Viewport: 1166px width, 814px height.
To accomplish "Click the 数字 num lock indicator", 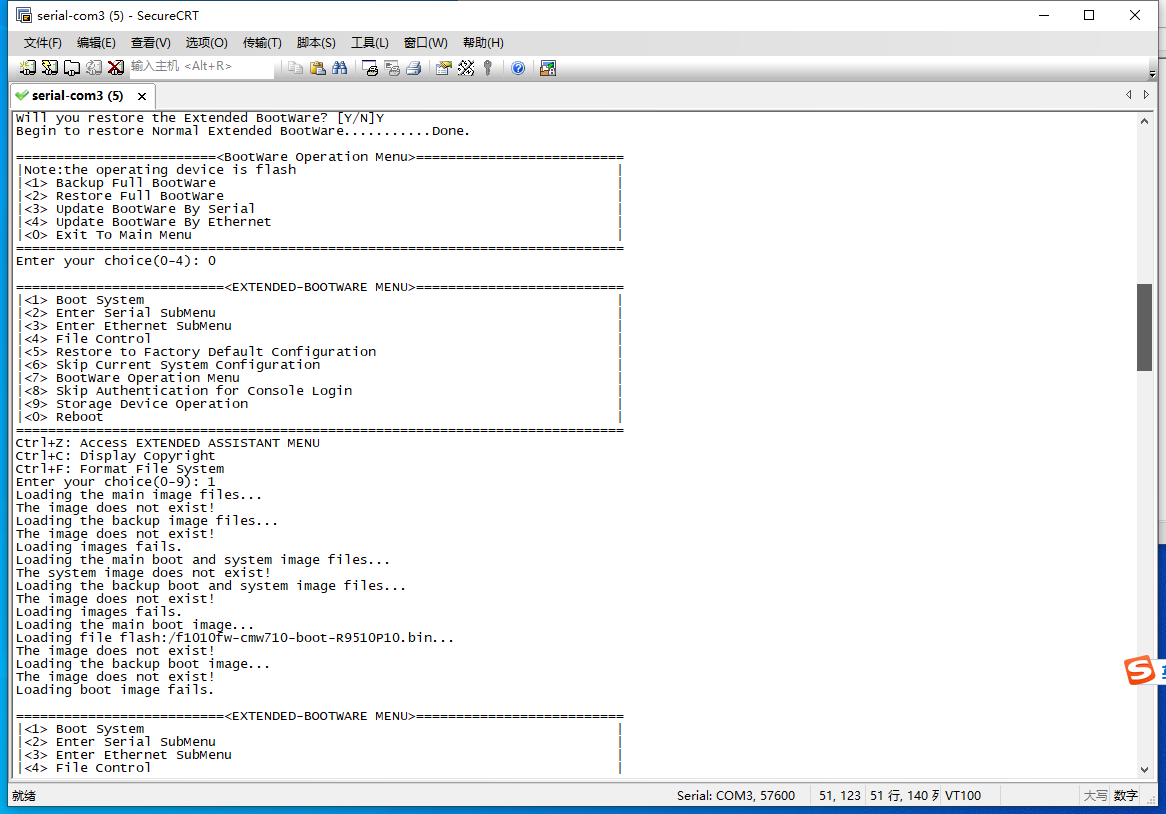I will pos(1125,795).
